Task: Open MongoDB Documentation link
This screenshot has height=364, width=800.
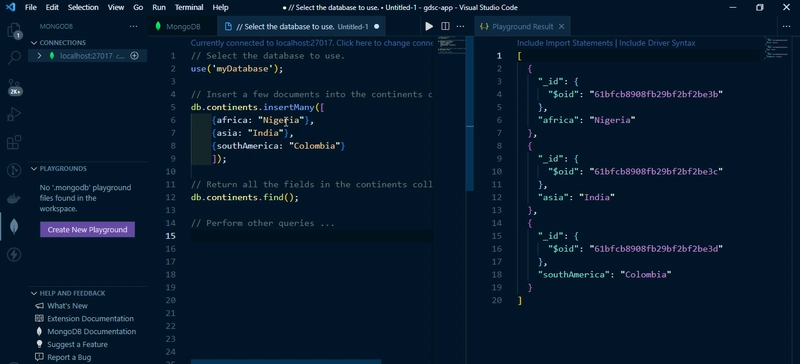Action: pyautogui.click(x=91, y=331)
